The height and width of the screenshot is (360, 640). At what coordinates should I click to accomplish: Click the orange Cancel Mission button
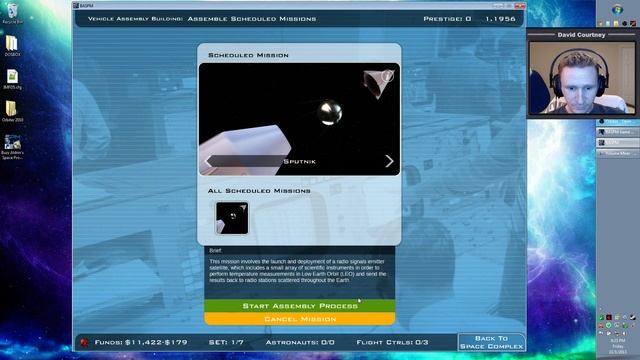click(x=300, y=319)
